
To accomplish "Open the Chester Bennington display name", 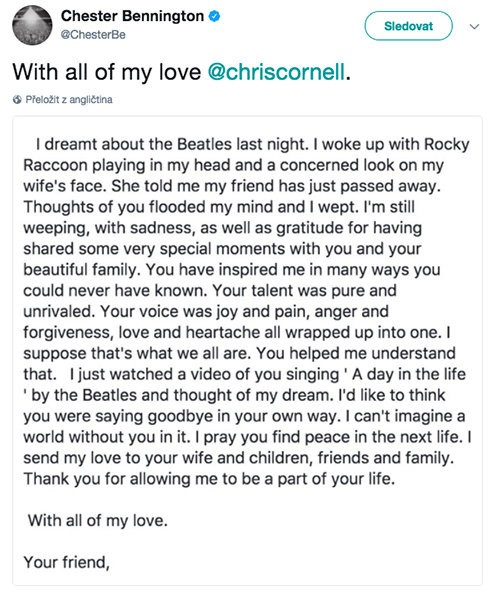I will [x=132, y=16].
